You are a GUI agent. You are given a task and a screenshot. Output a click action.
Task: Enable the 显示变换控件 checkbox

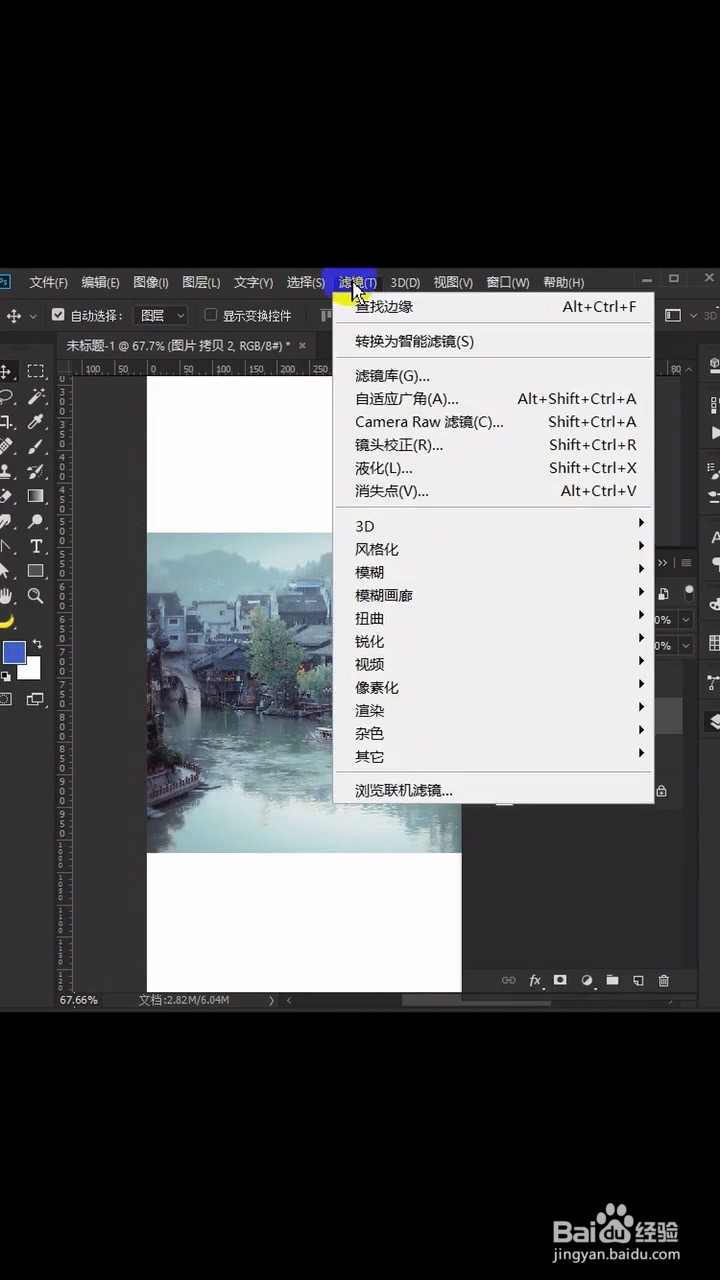click(210, 315)
